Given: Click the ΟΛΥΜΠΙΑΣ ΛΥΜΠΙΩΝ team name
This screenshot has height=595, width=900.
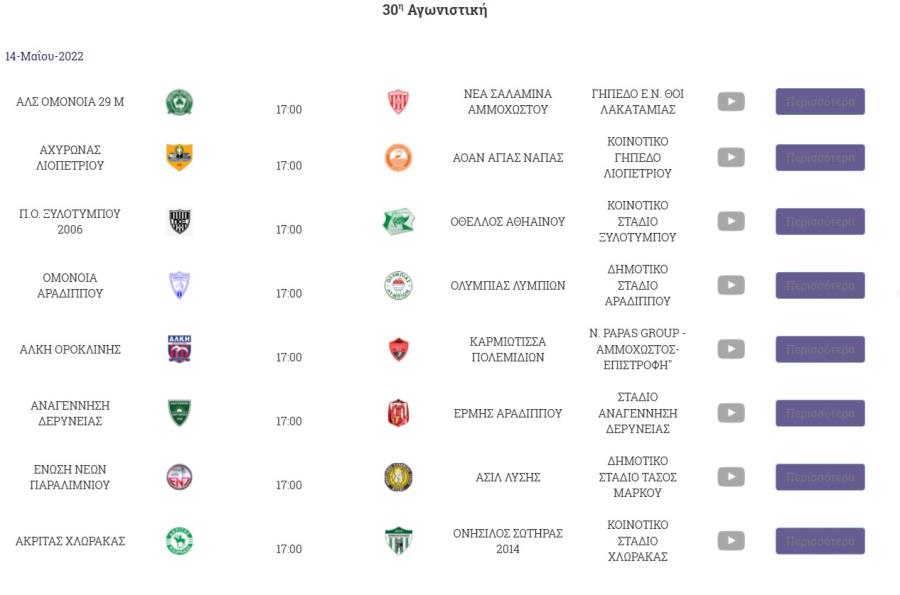Looking at the screenshot, I should 507,285.
